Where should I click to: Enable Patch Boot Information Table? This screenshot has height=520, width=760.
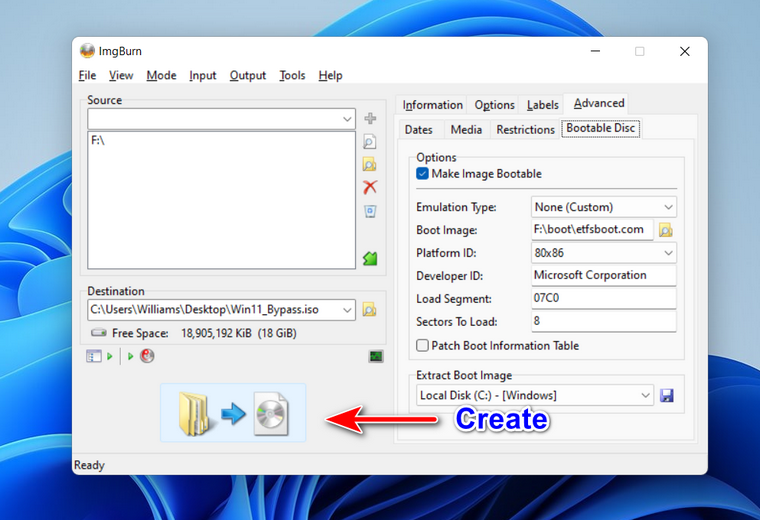[x=422, y=345]
